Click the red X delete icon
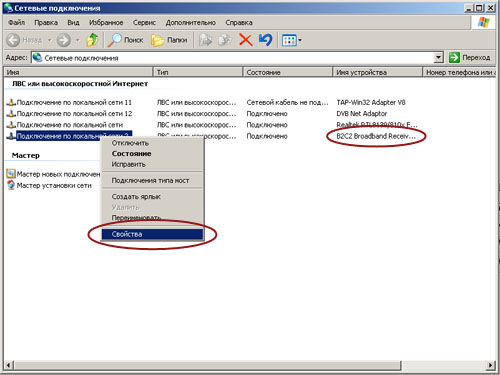The width and height of the screenshot is (500, 375). [246, 40]
